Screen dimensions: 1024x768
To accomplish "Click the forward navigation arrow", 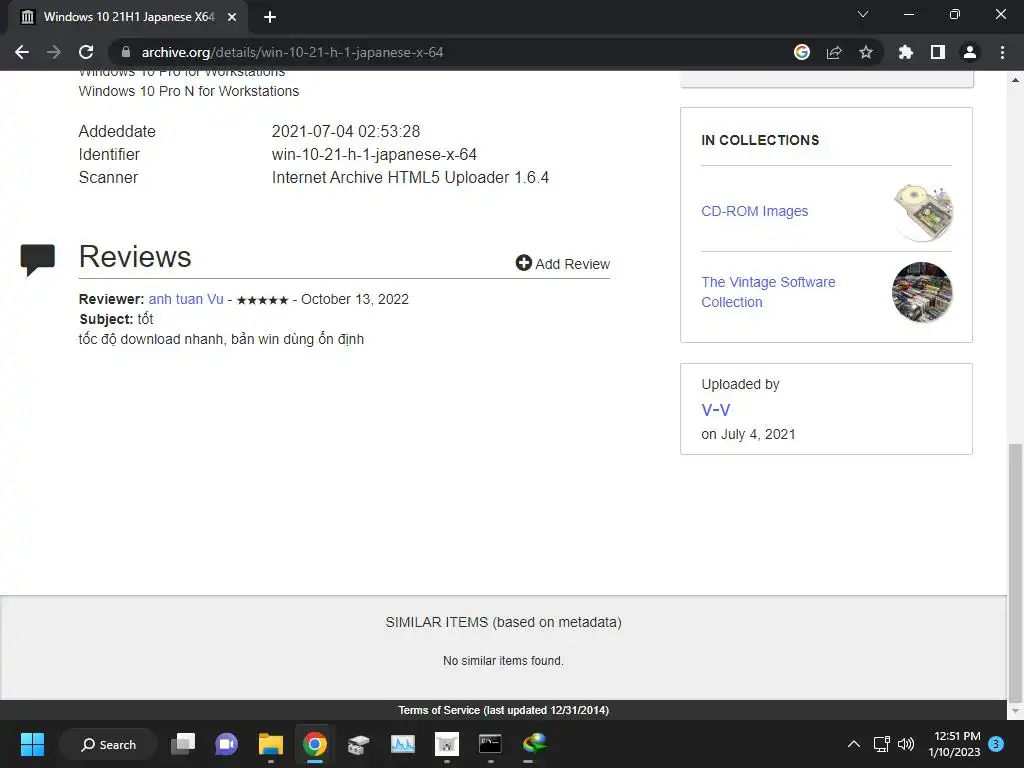I will (x=54, y=52).
